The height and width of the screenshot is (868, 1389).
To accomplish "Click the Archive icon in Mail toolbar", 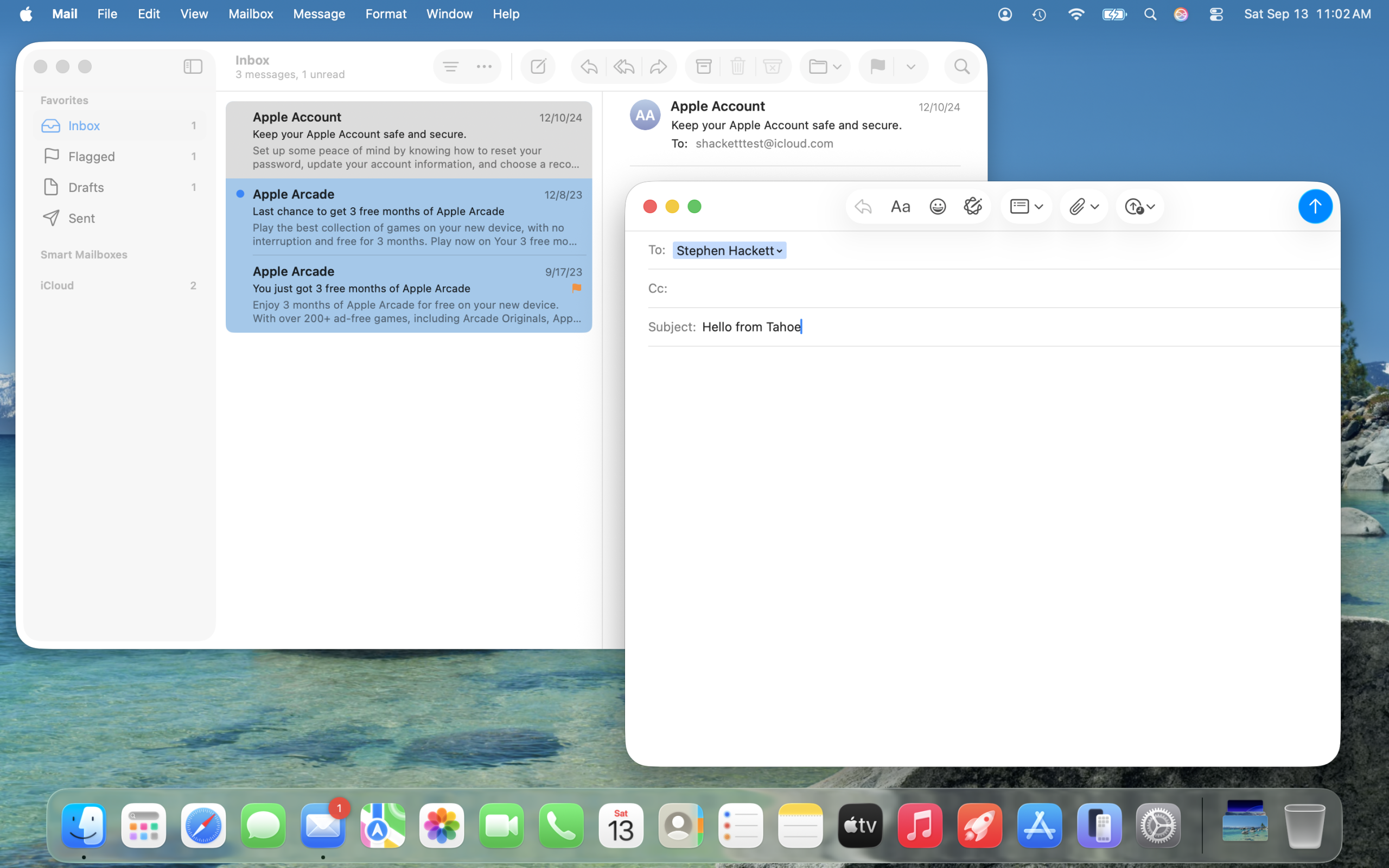I will click(704, 67).
